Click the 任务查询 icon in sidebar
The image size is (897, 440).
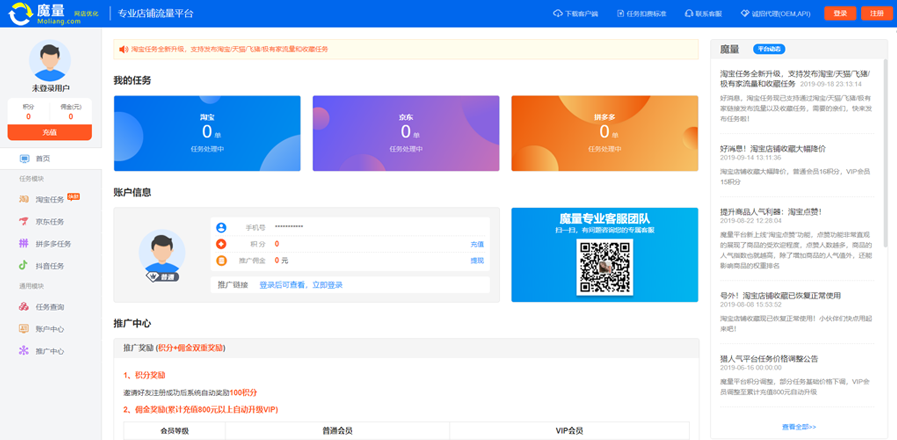click(x=24, y=307)
